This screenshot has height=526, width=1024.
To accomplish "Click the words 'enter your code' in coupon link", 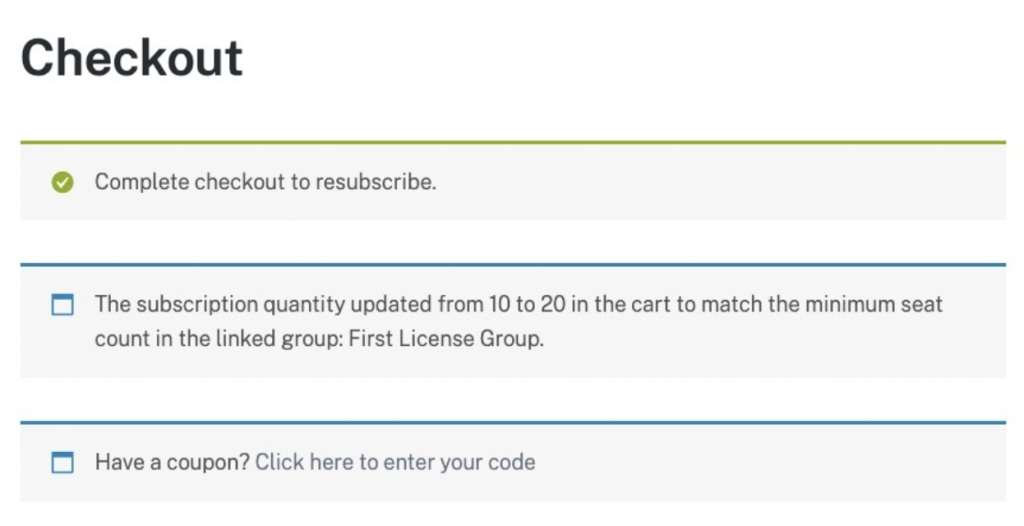I will click(x=459, y=462).
